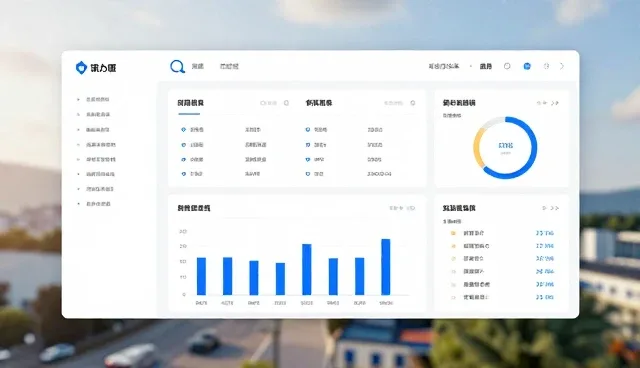Expand the single chevron ending the top bar
The width and height of the screenshot is (640, 368).
(562, 66)
